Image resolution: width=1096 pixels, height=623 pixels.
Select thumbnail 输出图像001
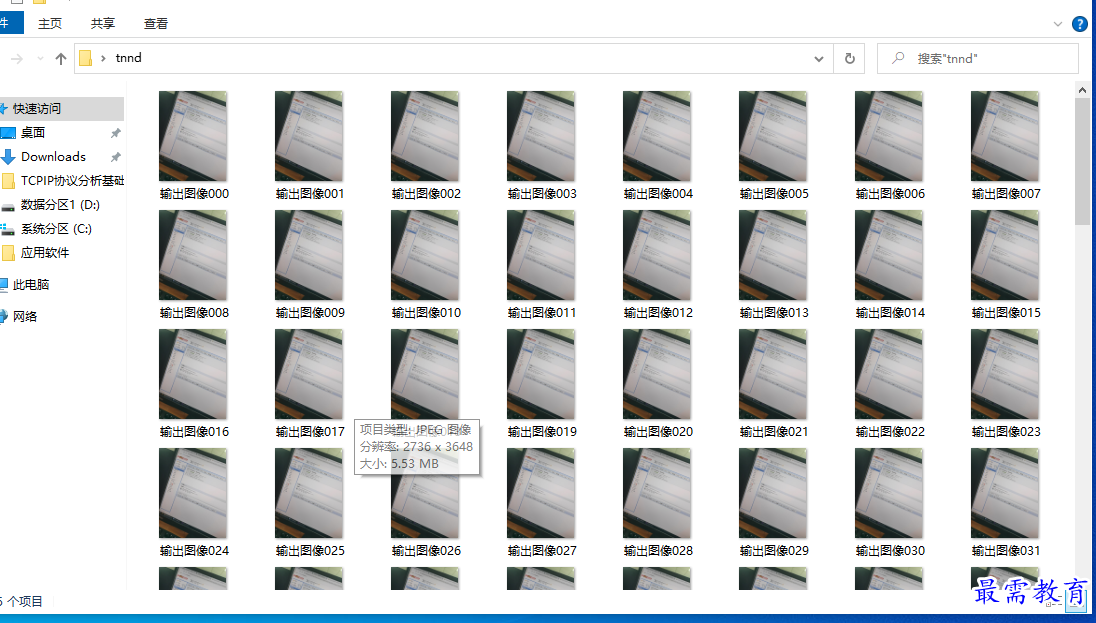coord(309,136)
